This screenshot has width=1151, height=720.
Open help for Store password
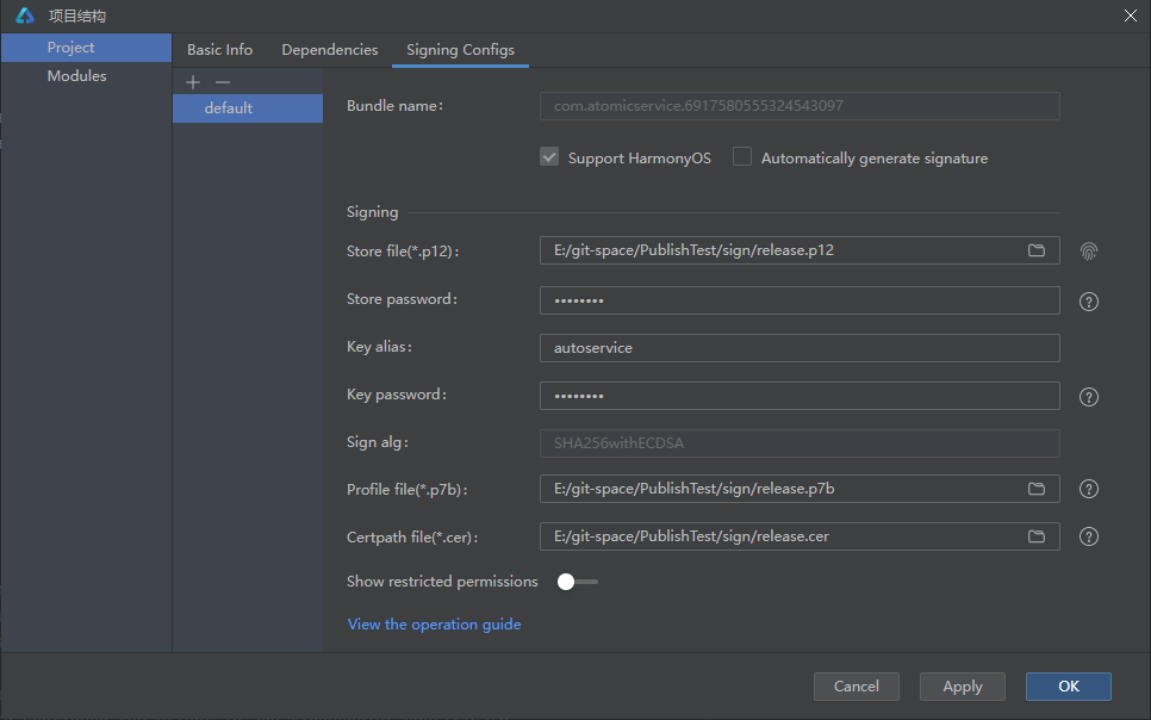(1089, 301)
